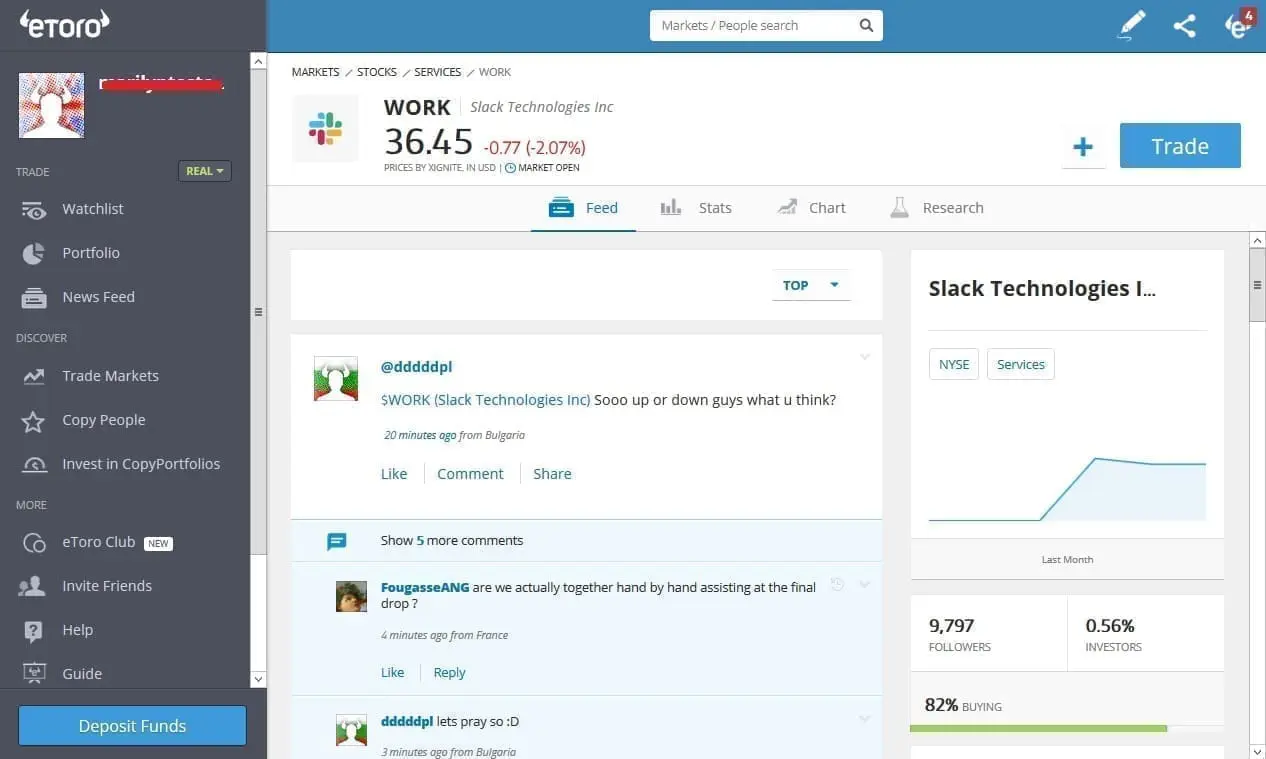The image size is (1266, 759).
Task: Like the post by ddddpl
Action: [393, 473]
